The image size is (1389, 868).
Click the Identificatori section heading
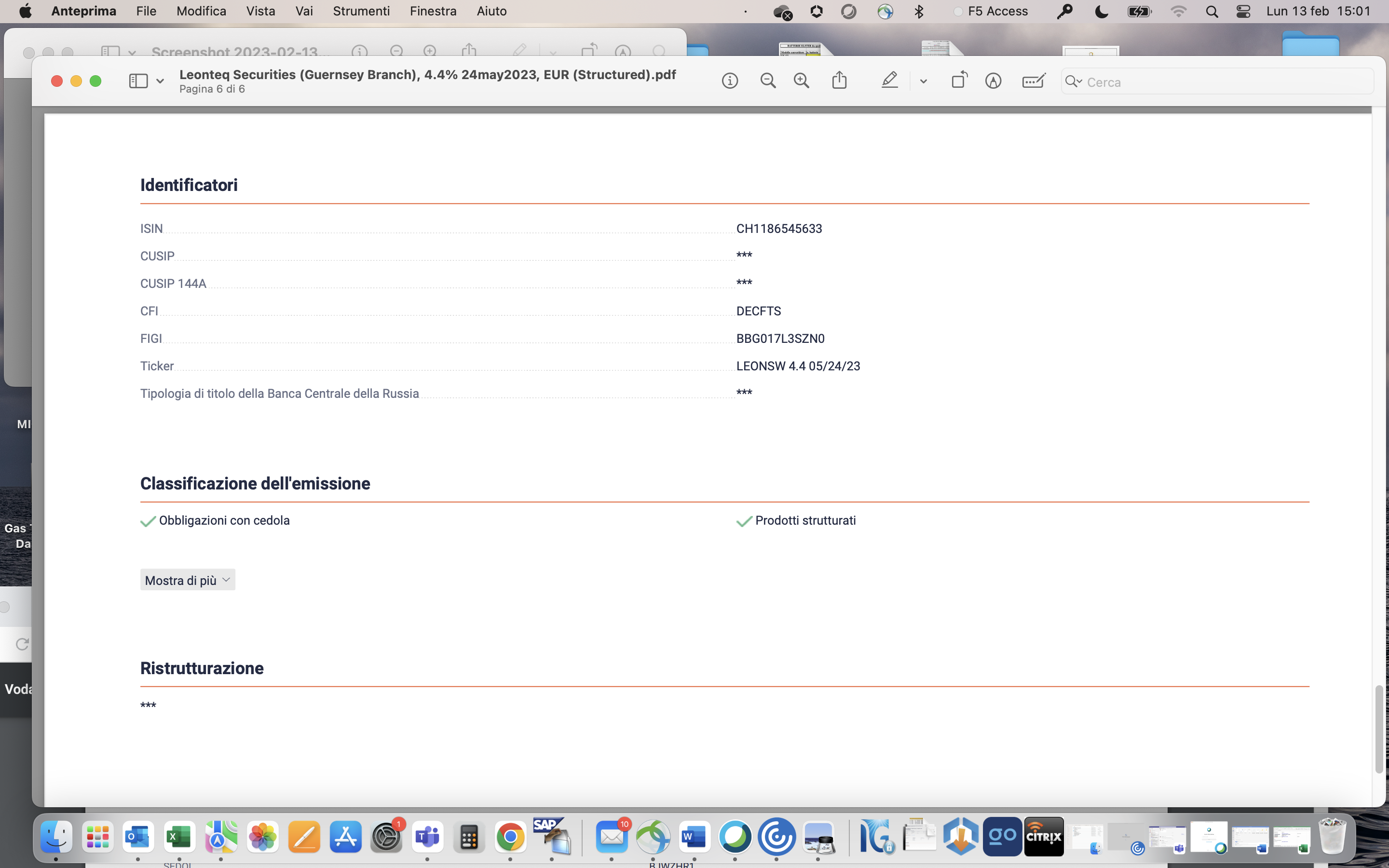click(x=189, y=185)
